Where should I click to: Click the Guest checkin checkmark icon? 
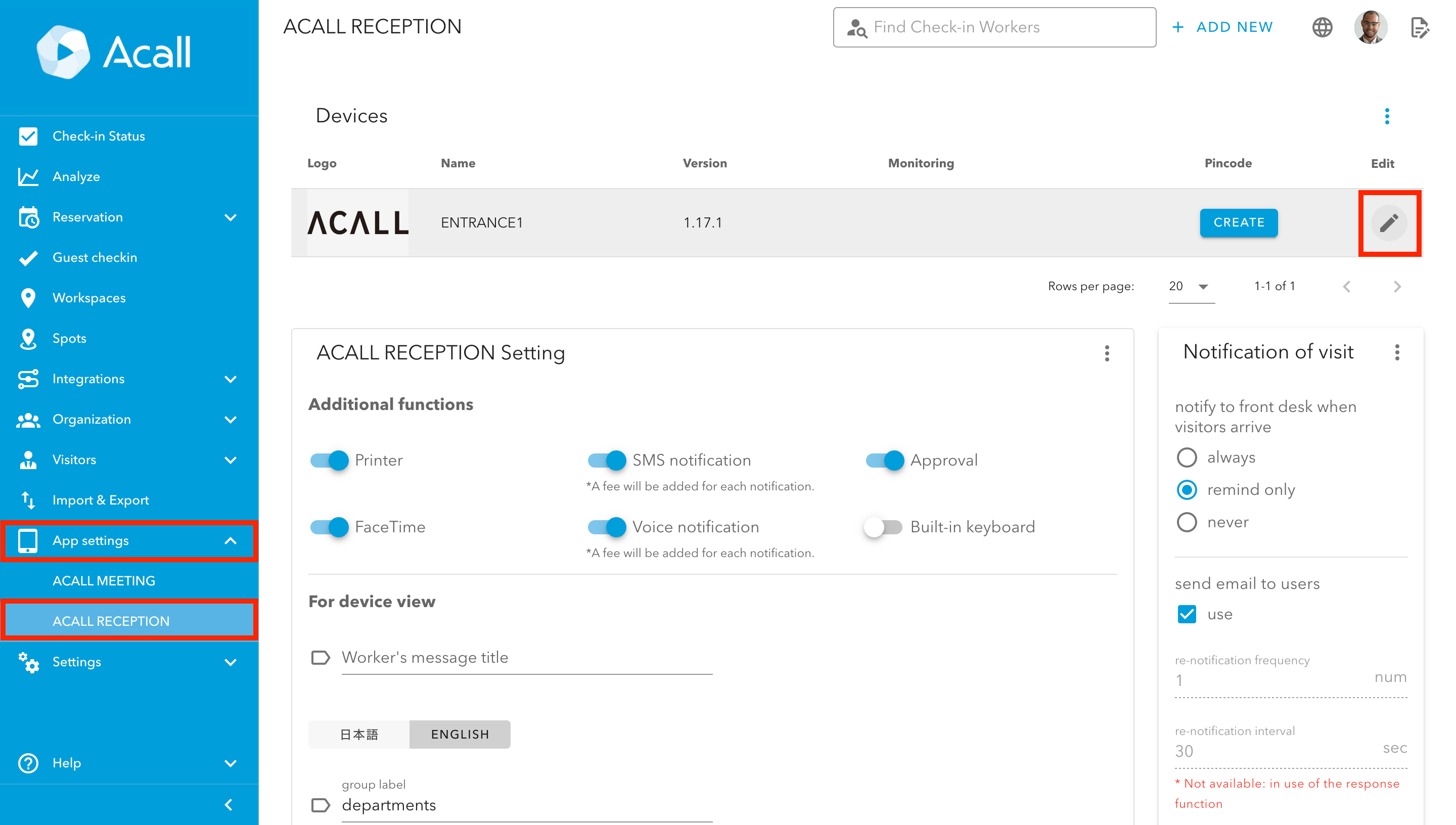tap(28, 257)
